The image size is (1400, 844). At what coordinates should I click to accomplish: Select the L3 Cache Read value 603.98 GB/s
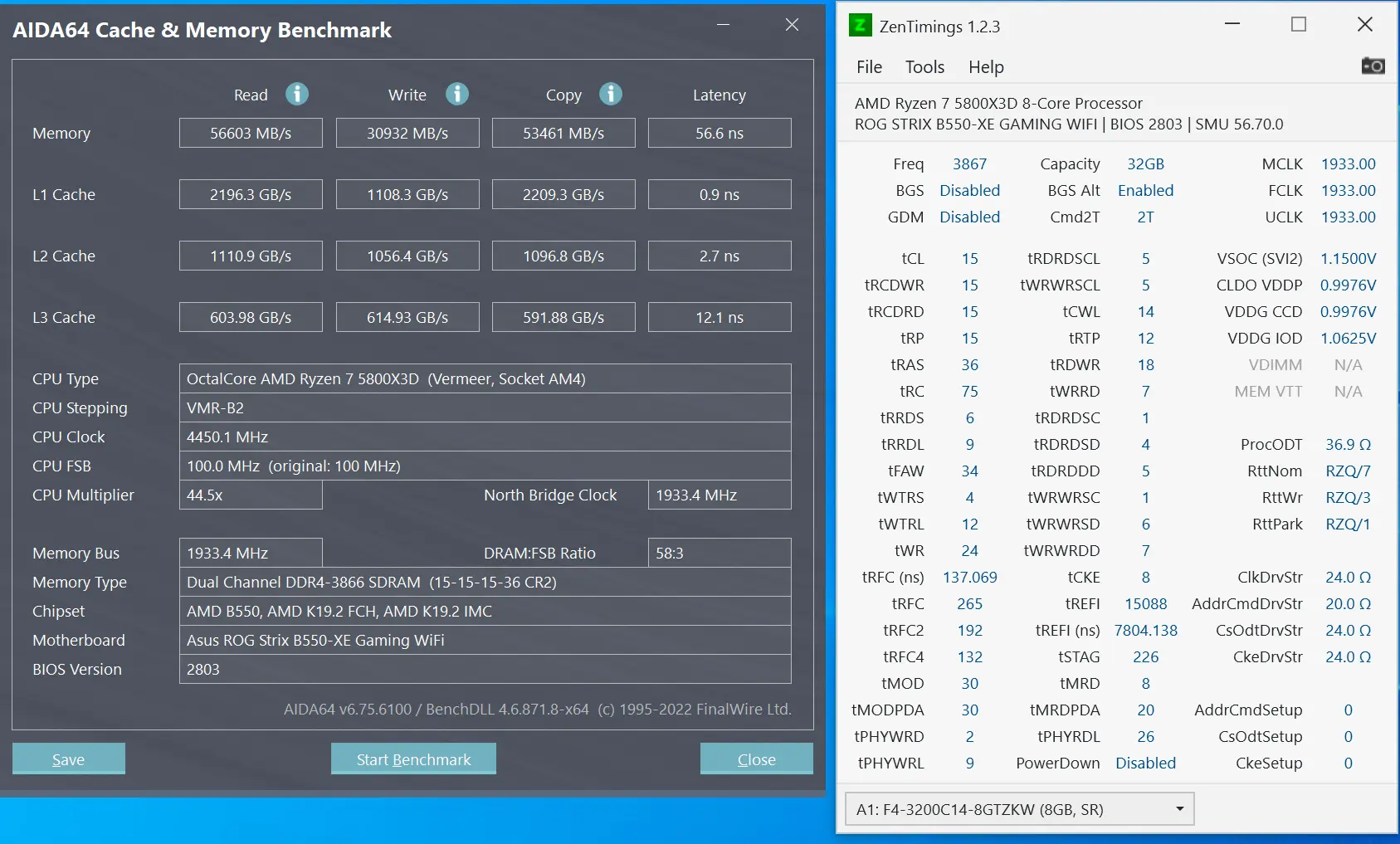tap(251, 317)
